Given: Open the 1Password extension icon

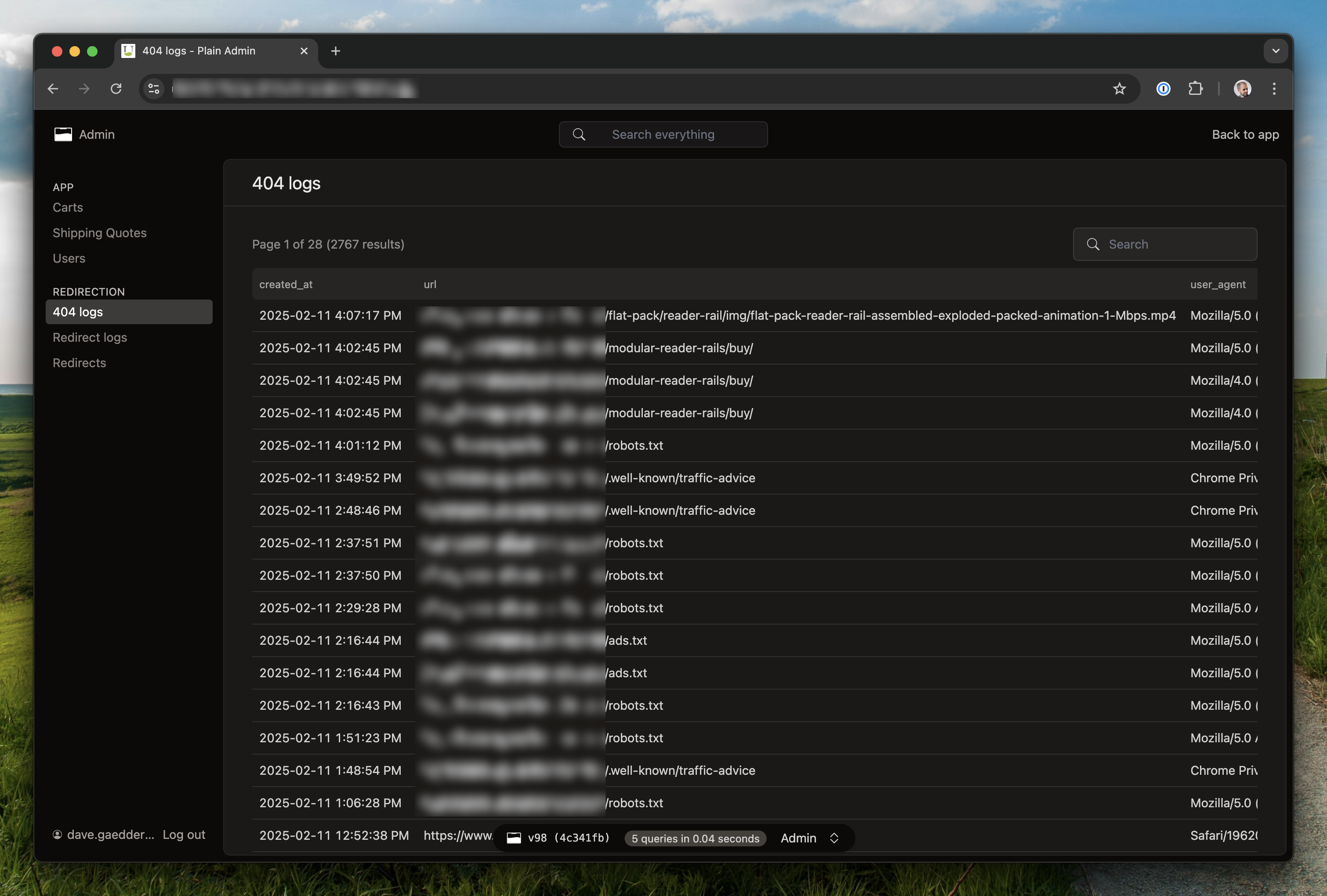Looking at the screenshot, I should [x=1163, y=88].
